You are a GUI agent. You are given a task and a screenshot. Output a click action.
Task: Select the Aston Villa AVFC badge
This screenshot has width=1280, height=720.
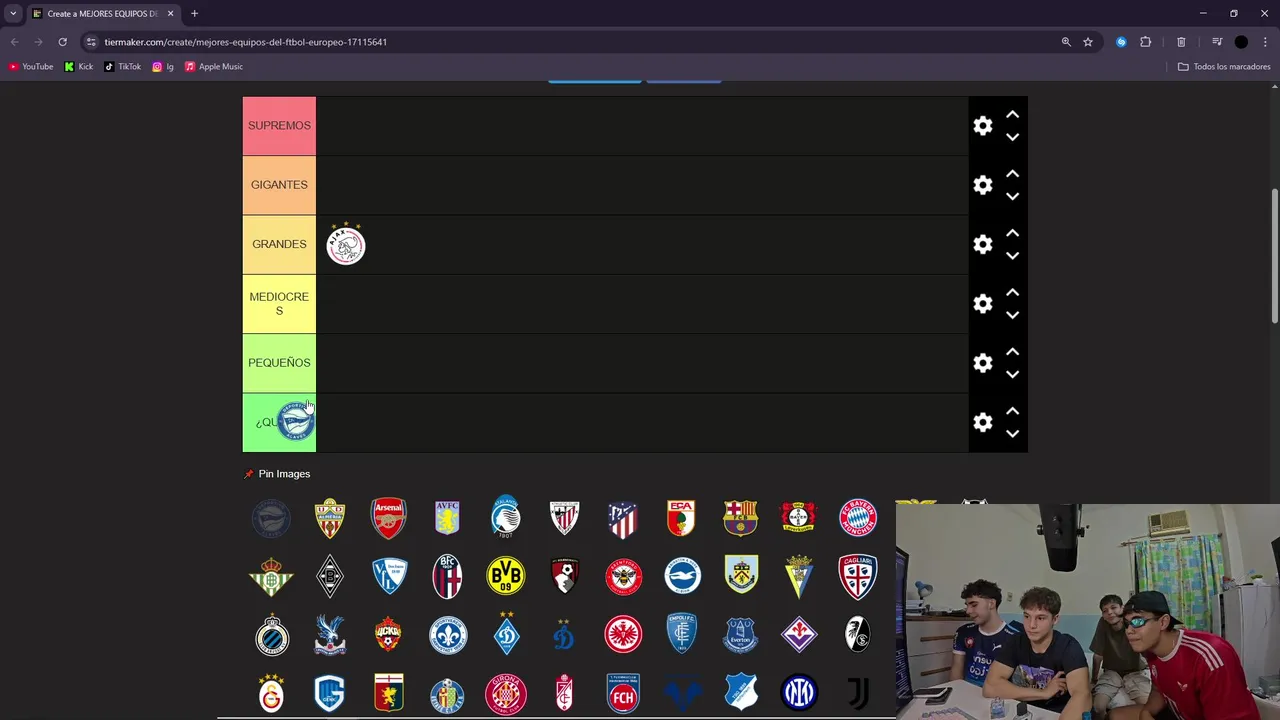click(x=447, y=518)
